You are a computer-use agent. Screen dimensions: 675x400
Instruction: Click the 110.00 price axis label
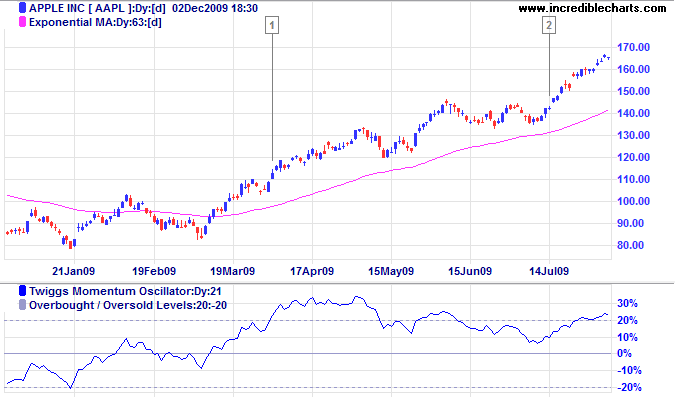(x=633, y=179)
